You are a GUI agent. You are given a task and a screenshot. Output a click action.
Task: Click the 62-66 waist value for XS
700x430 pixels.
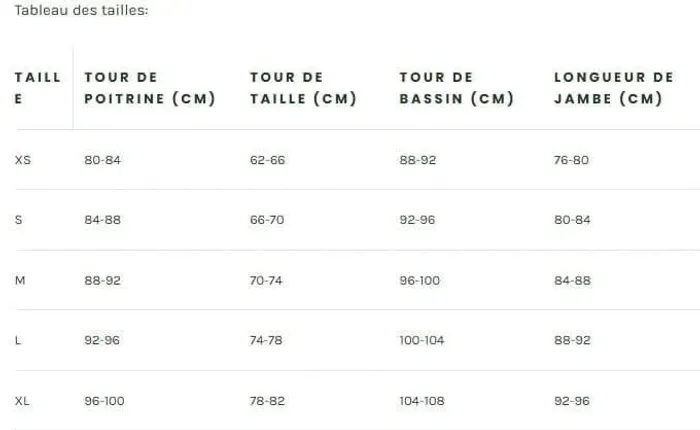pyautogui.click(x=267, y=160)
